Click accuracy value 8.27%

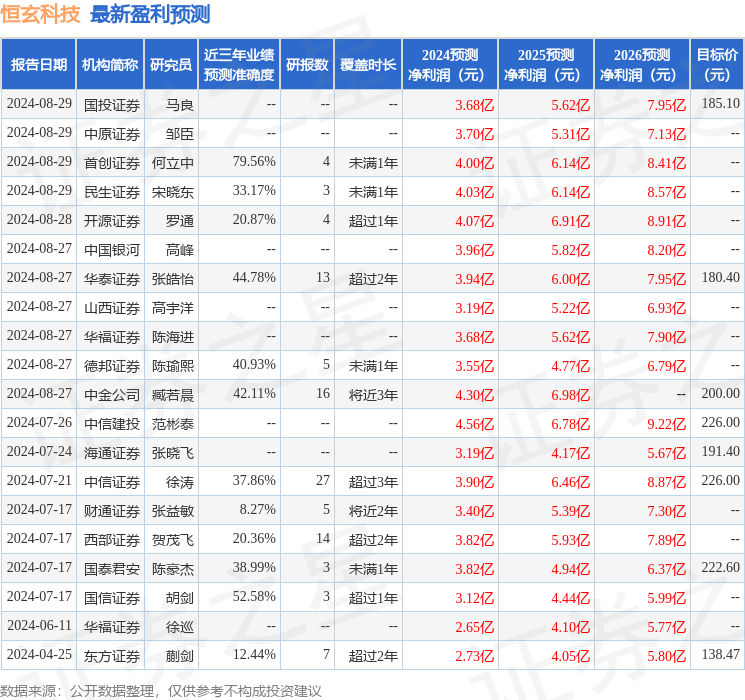pyautogui.click(x=258, y=509)
